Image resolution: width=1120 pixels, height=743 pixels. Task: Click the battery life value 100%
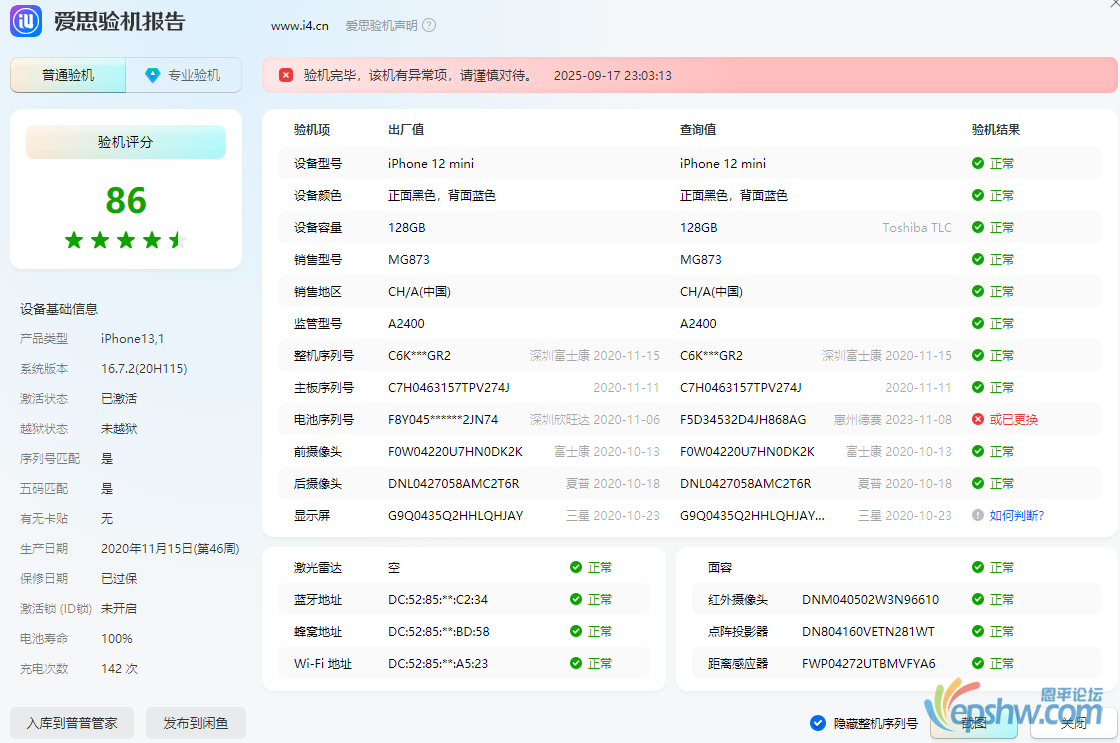pos(116,639)
